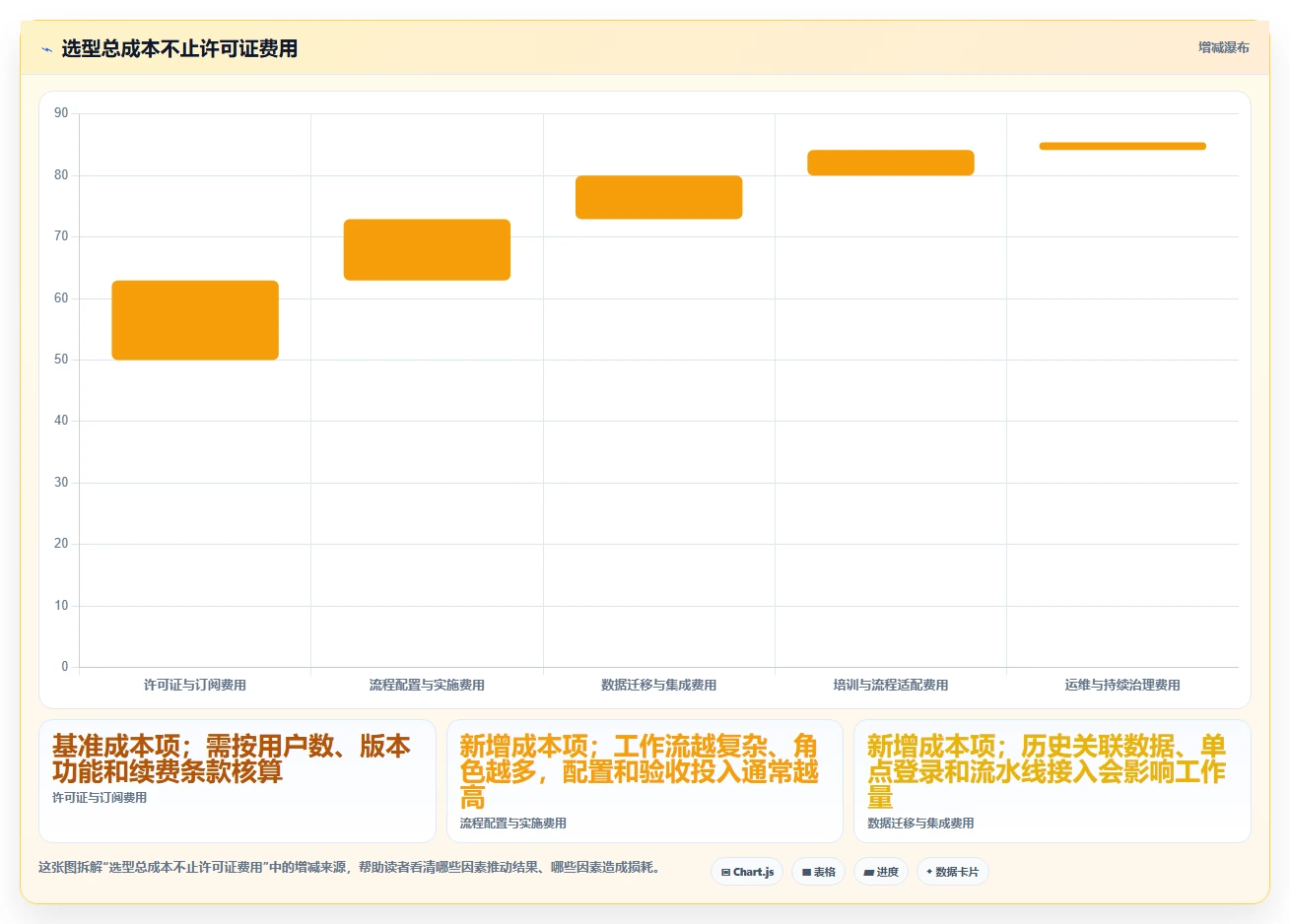The width and height of the screenshot is (1290, 924).
Task: Click the 数据迁移与集成费用 waterfall bar
Action: click(659, 197)
